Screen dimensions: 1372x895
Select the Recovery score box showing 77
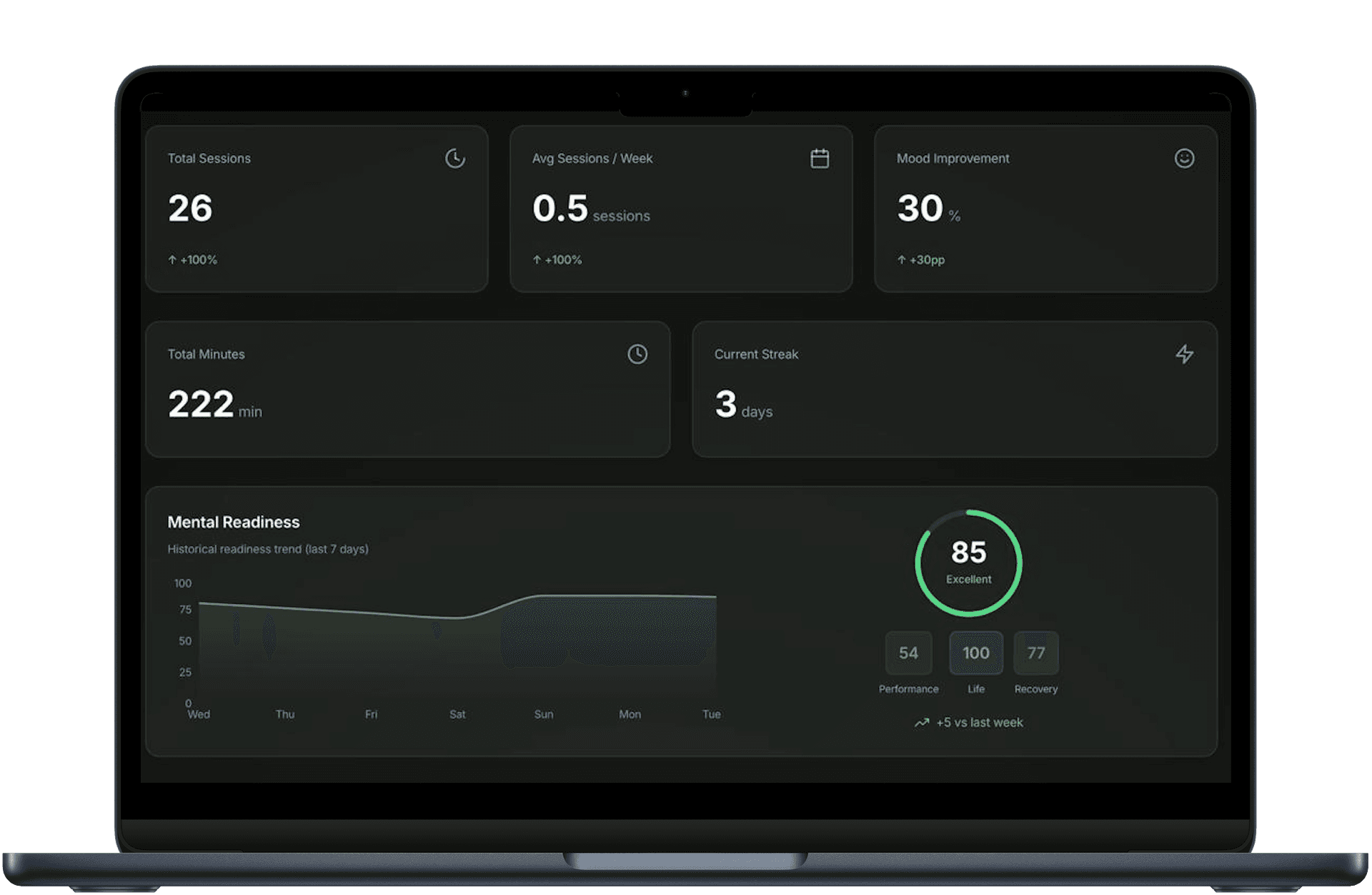coord(1035,653)
